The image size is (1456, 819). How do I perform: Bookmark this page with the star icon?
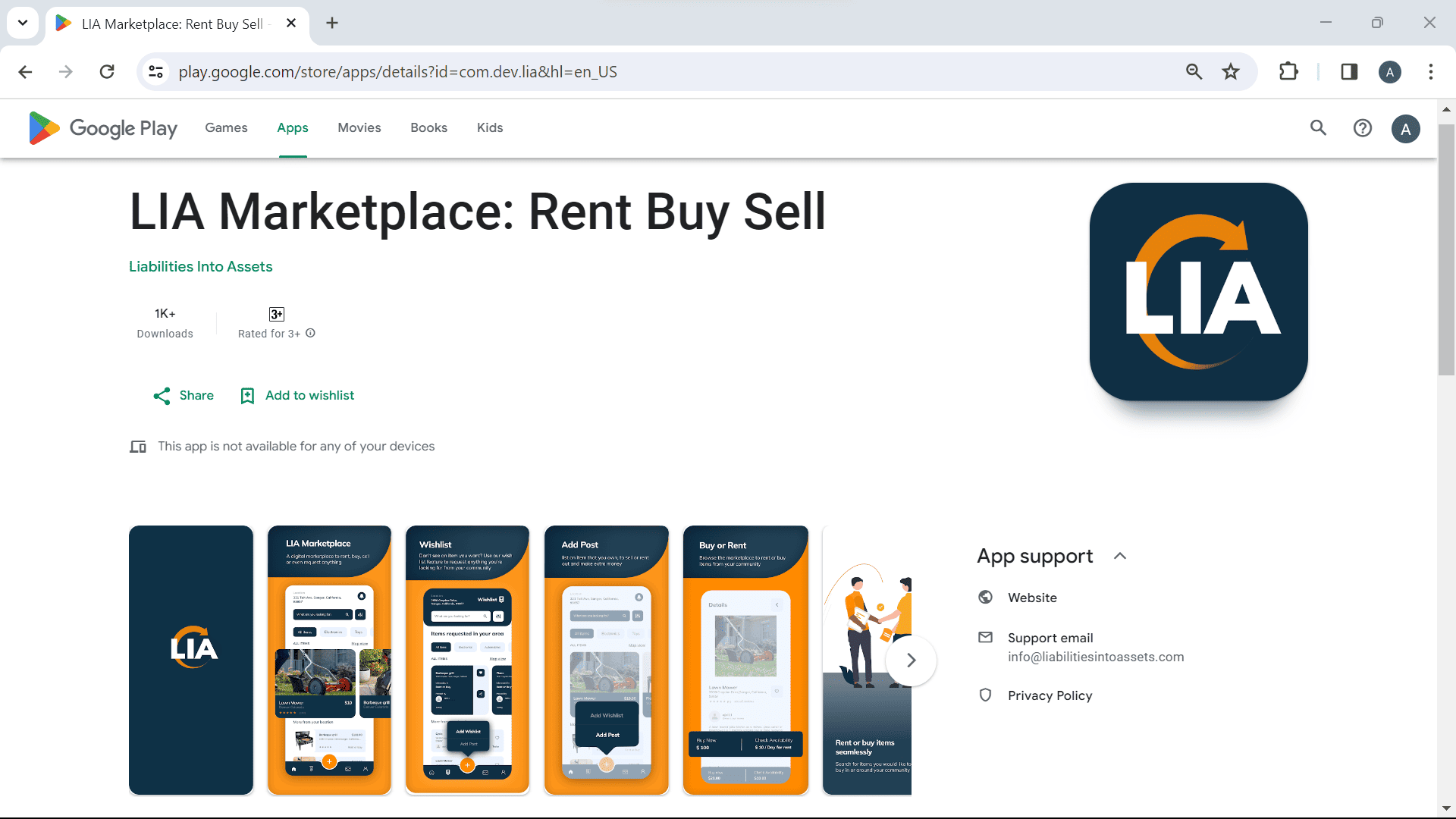pyautogui.click(x=1231, y=71)
